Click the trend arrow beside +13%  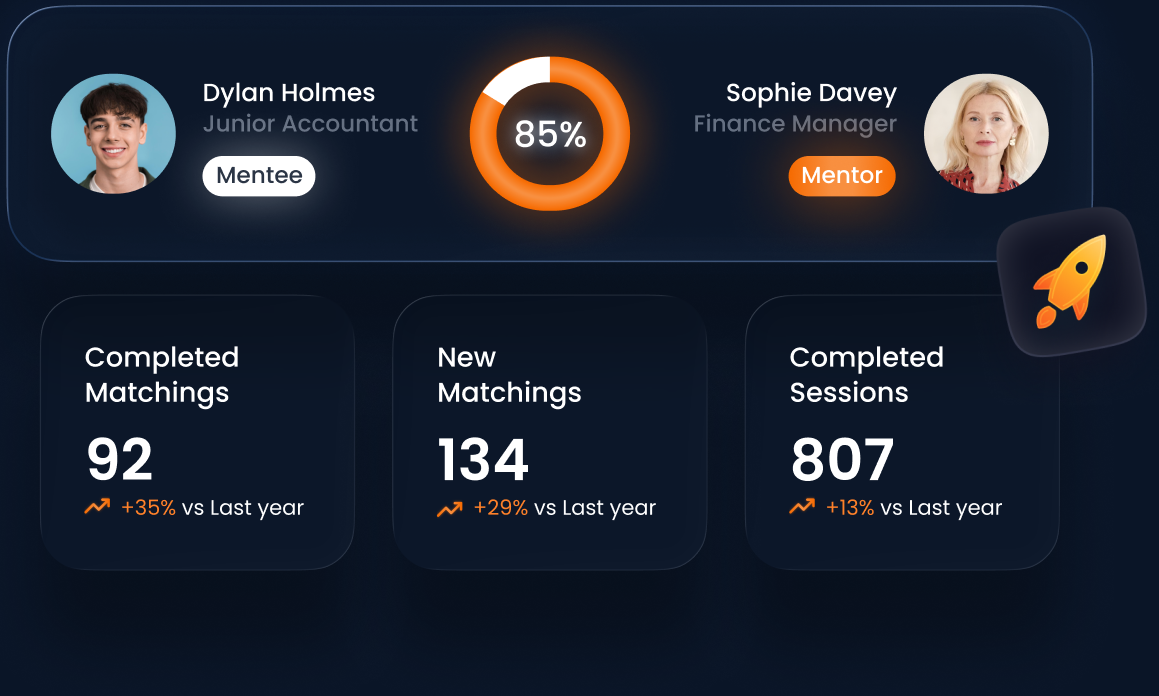pos(802,506)
